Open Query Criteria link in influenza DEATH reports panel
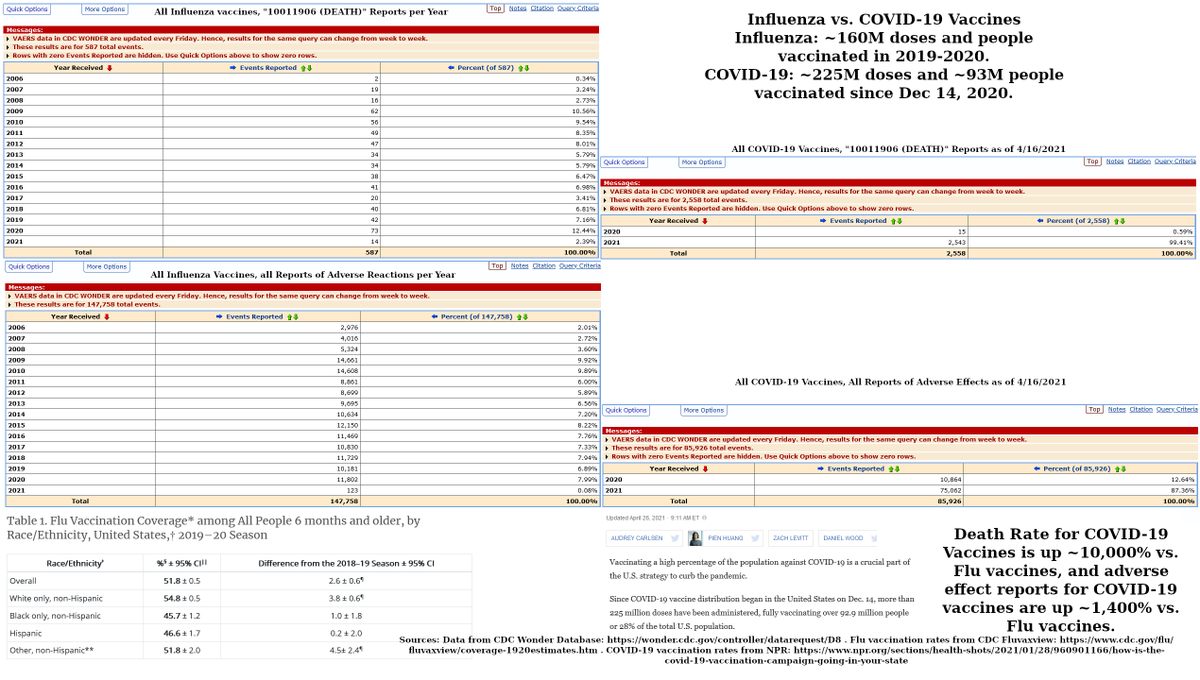This screenshot has height=680, width=1200. coord(580,8)
